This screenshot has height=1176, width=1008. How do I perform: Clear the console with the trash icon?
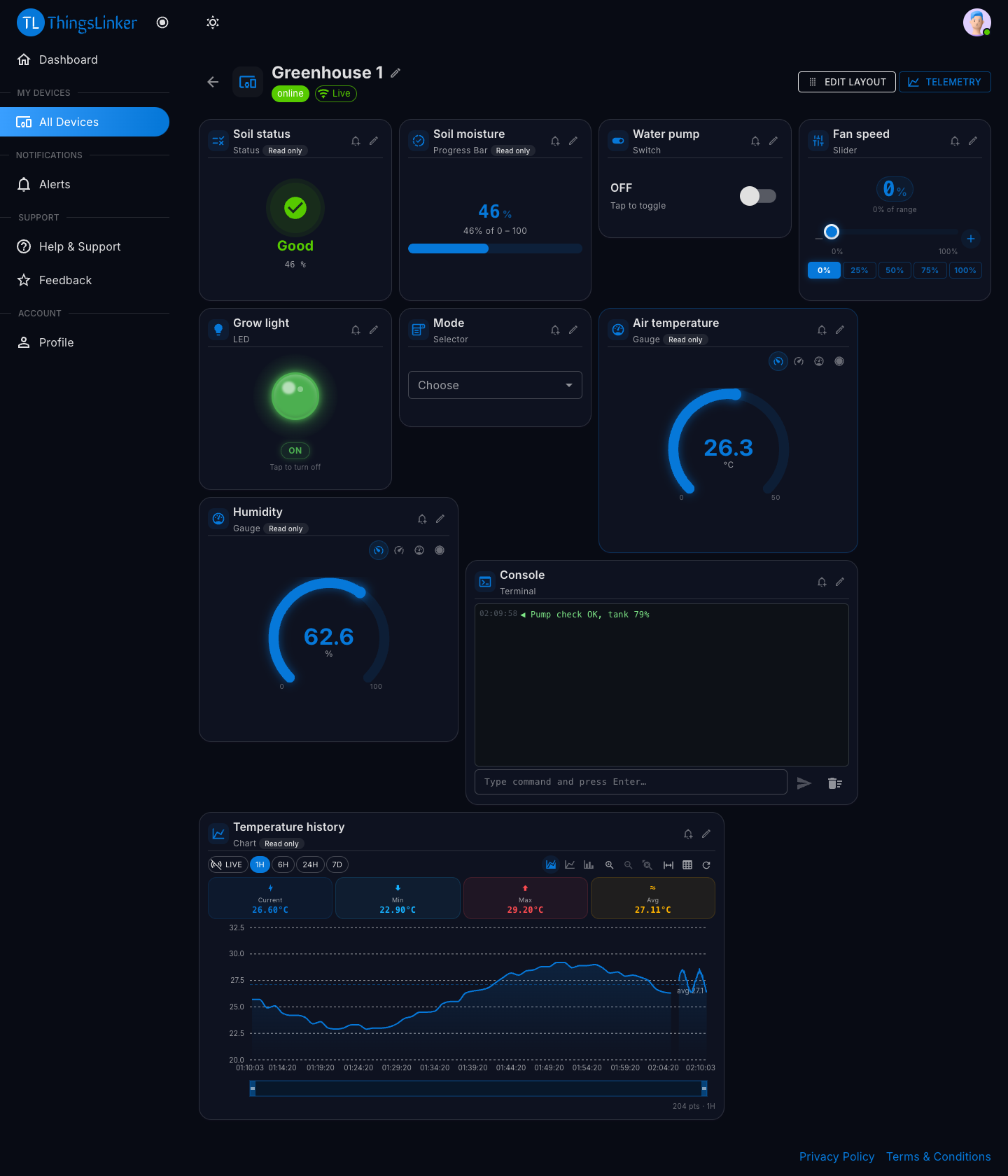pyautogui.click(x=834, y=783)
